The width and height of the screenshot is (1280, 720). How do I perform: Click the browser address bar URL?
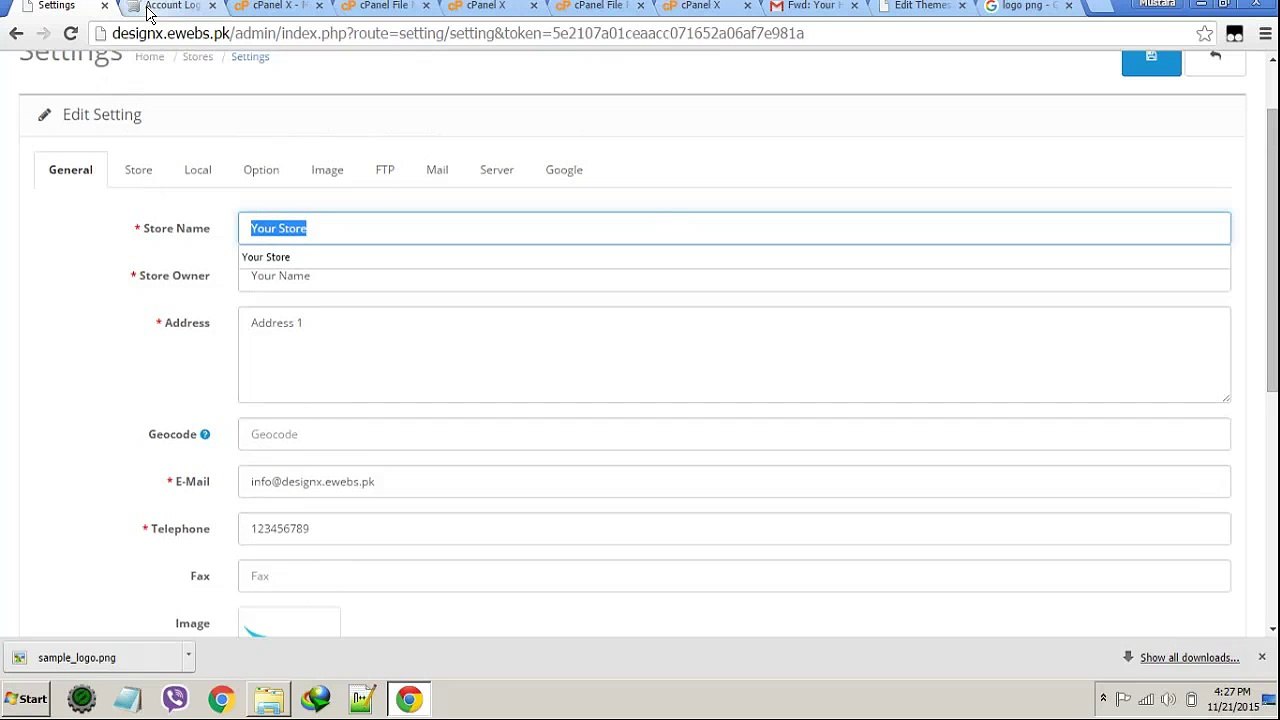(x=458, y=33)
